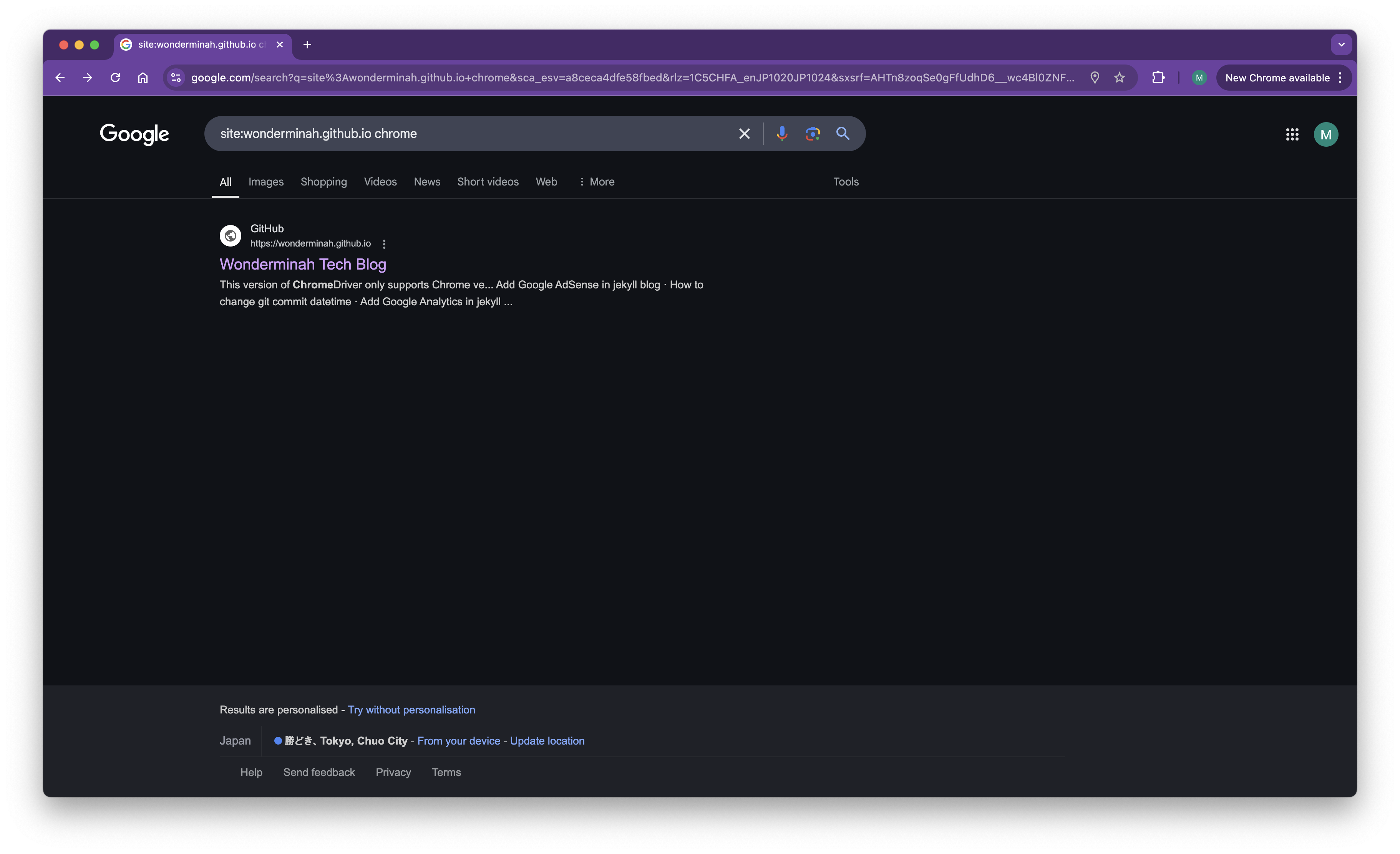
Task: Bookmark this page with the star icon
Action: (x=1119, y=78)
